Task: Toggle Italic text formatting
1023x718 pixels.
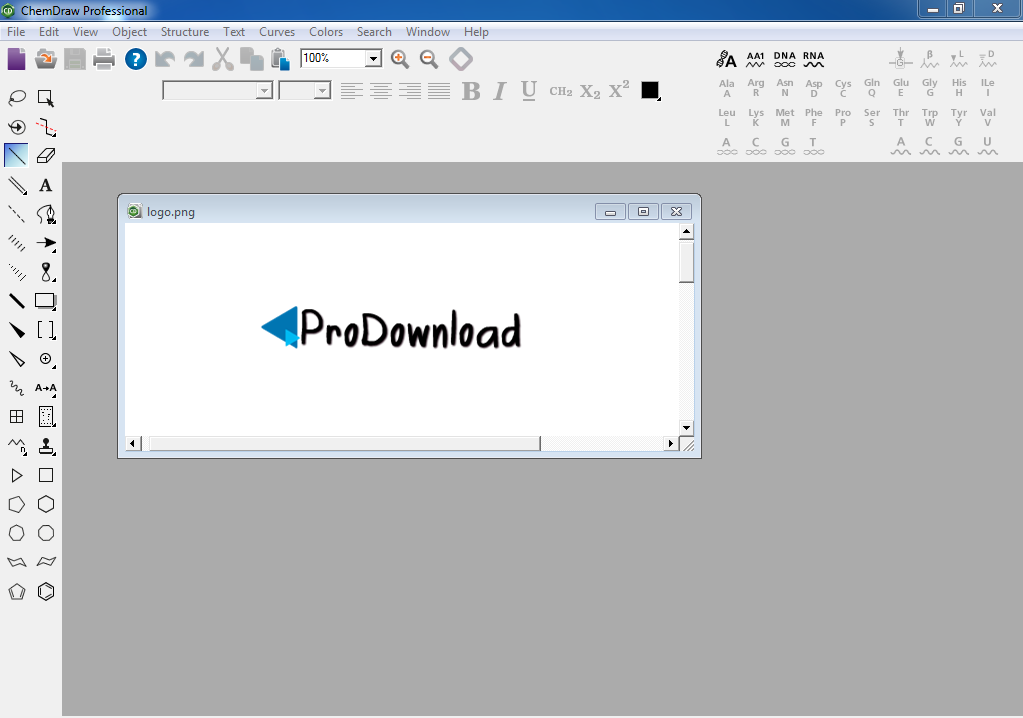Action: coord(500,91)
